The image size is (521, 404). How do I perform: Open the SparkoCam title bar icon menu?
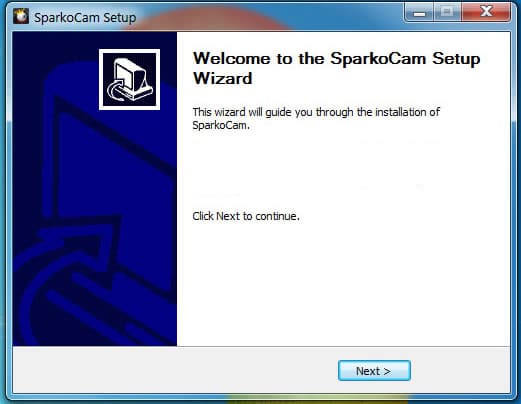(21, 16)
